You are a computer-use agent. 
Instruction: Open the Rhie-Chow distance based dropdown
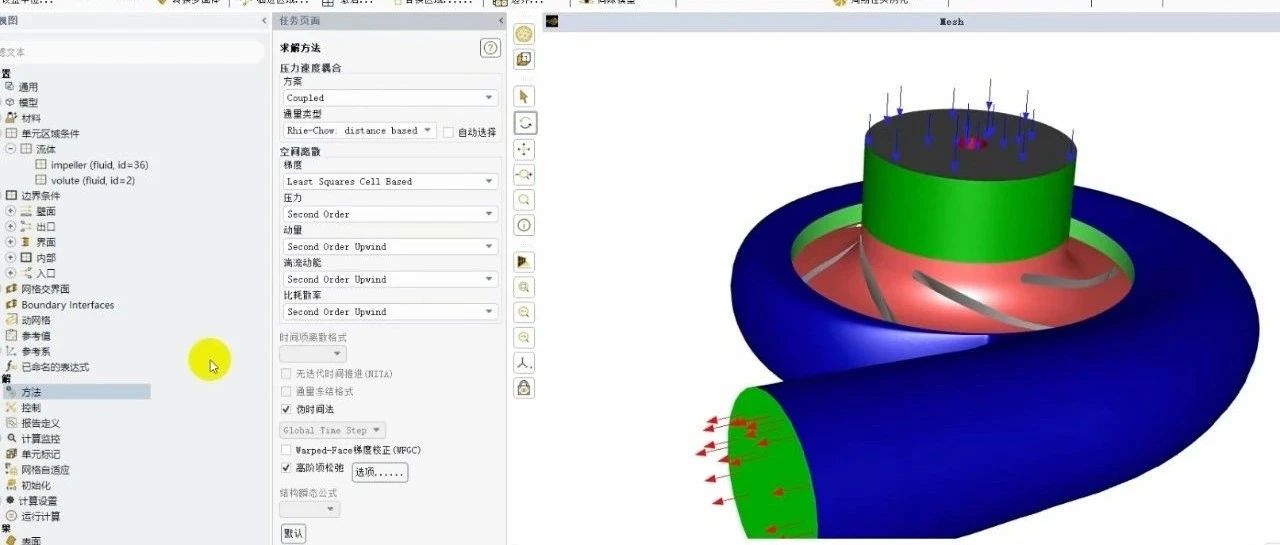[359, 130]
